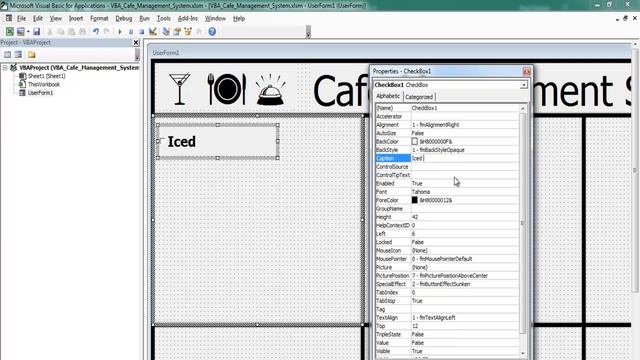The width and height of the screenshot is (640, 360).
Task: Click the Redo toolbar icon
Action: tap(107, 31)
